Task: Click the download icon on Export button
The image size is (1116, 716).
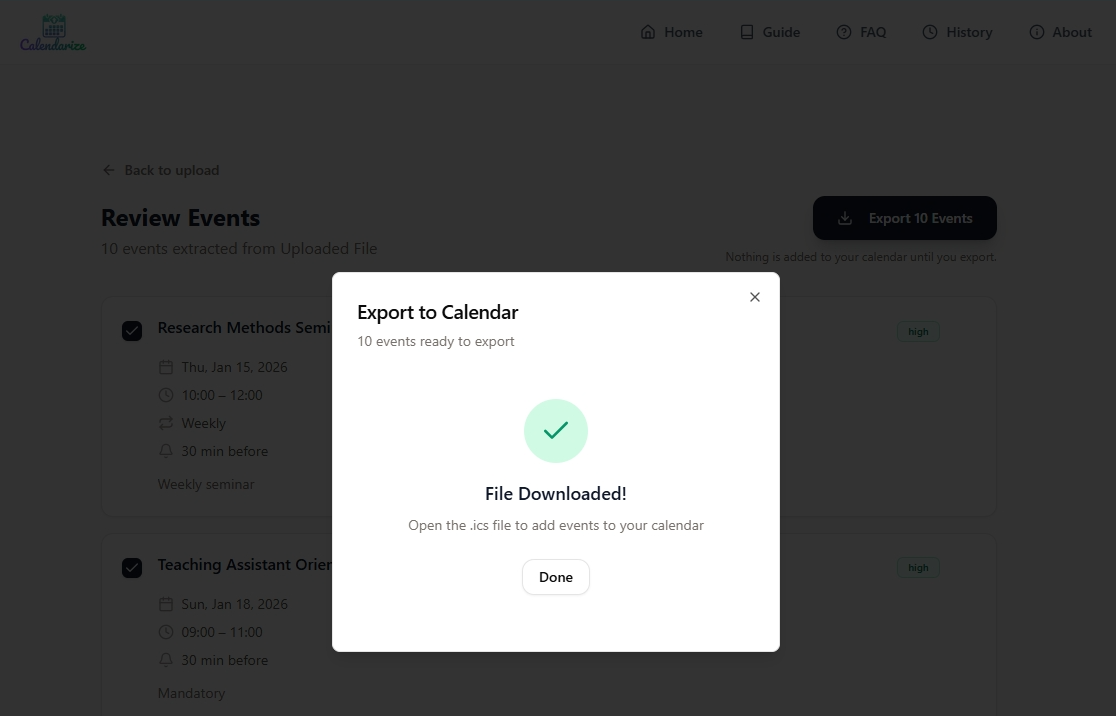Action: pos(845,218)
